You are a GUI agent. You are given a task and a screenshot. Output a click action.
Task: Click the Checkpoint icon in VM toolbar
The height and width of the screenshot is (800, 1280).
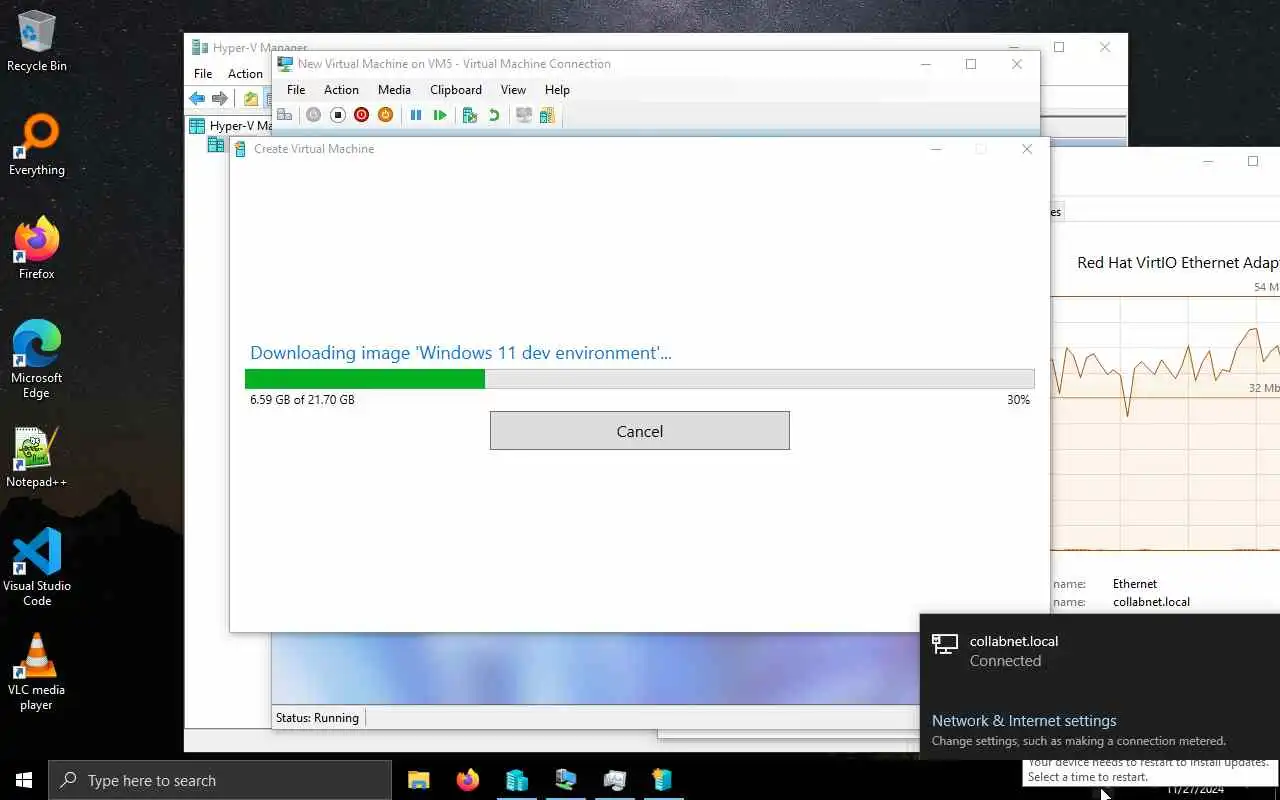click(x=470, y=115)
